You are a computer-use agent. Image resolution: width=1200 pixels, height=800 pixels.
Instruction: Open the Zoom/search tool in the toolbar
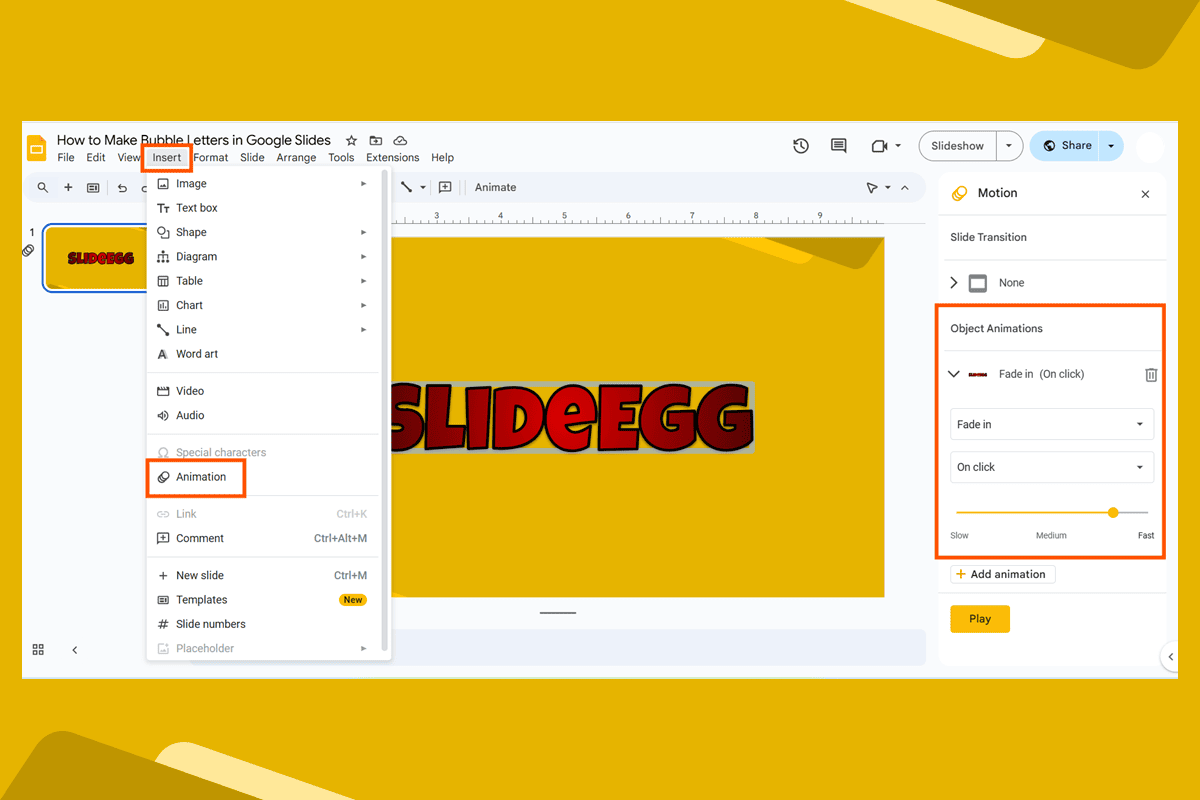(42, 187)
